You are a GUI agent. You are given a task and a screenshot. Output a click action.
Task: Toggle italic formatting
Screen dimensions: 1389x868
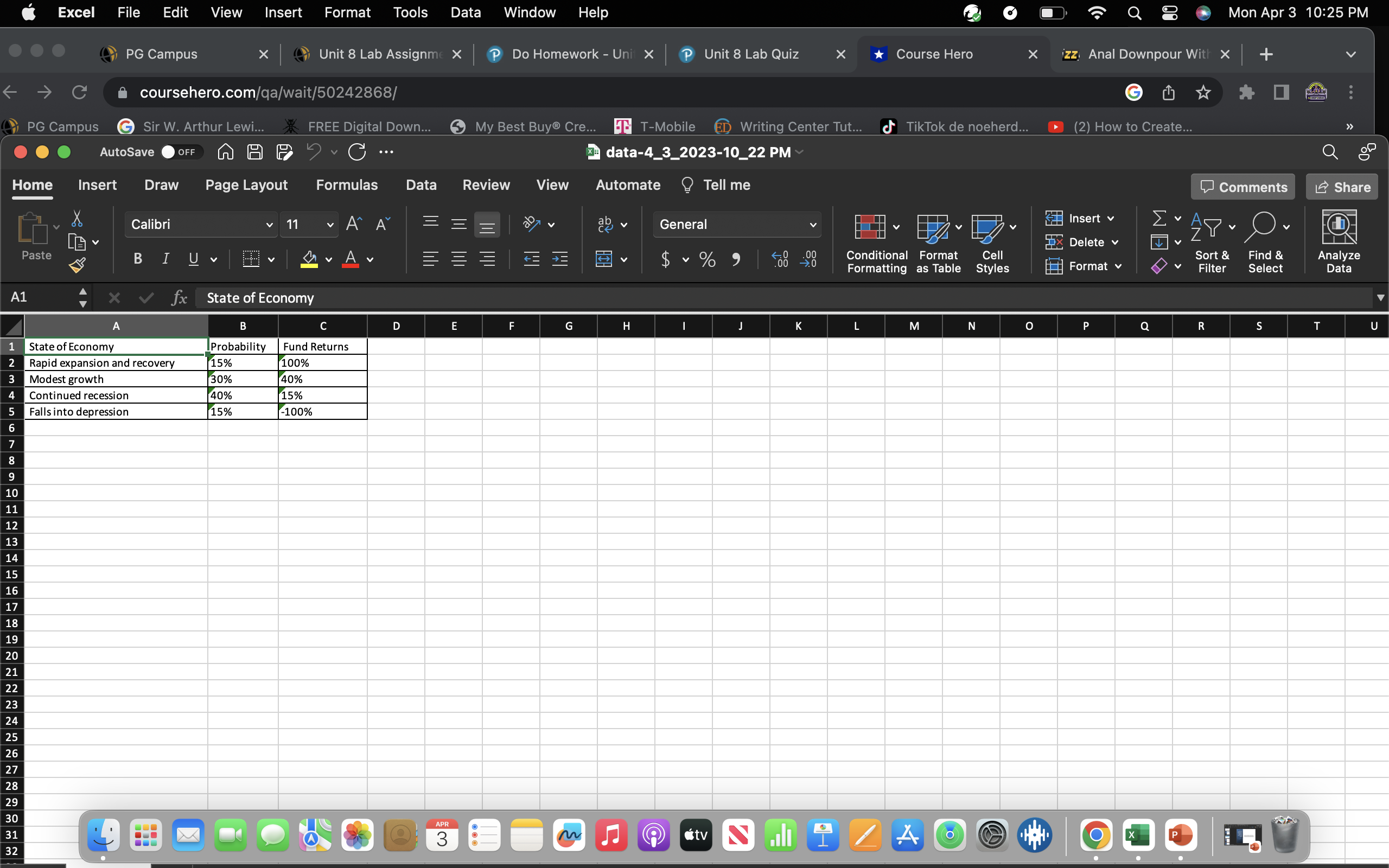(165, 259)
